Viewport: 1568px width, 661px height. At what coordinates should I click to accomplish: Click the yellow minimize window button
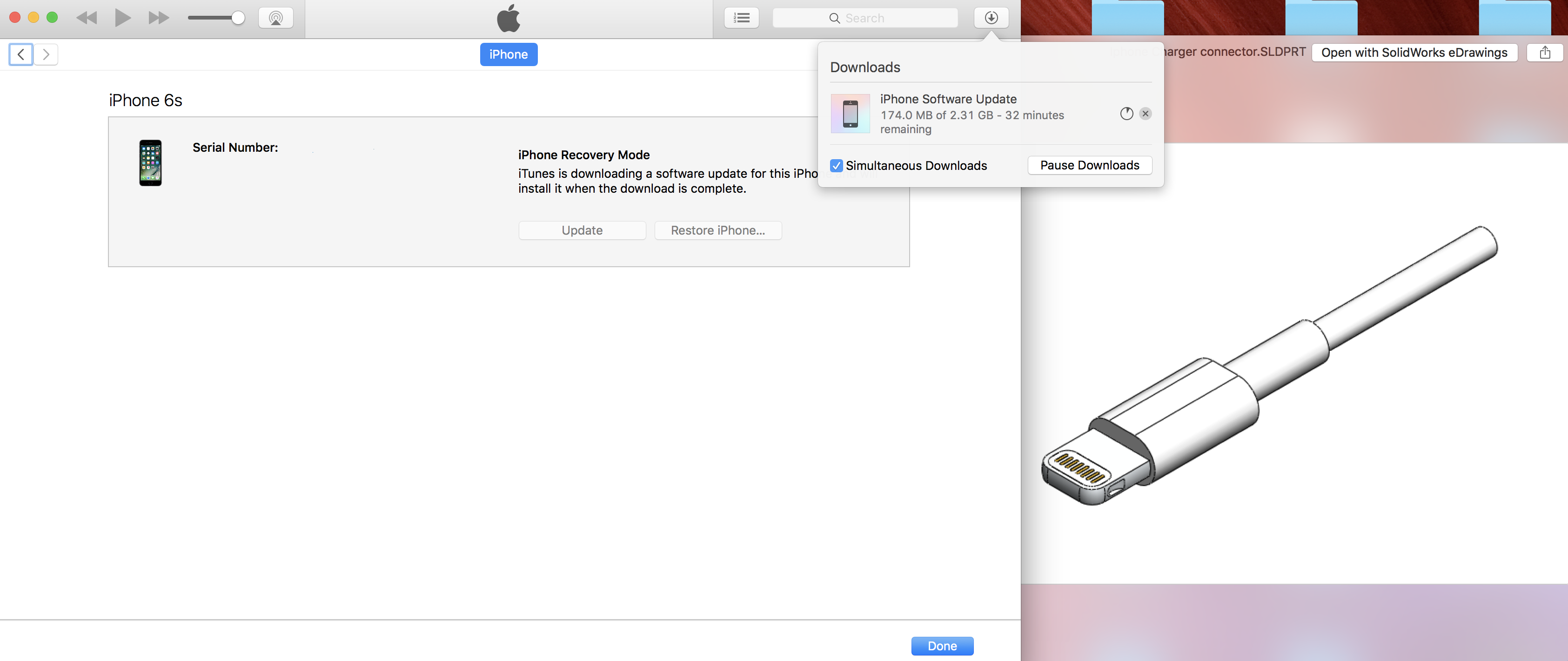pyautogui.click(x=34, y=18)
